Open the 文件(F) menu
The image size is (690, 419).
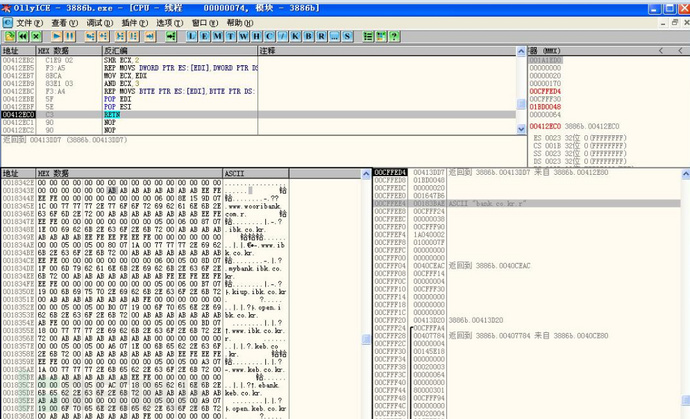tap(29, 23)
